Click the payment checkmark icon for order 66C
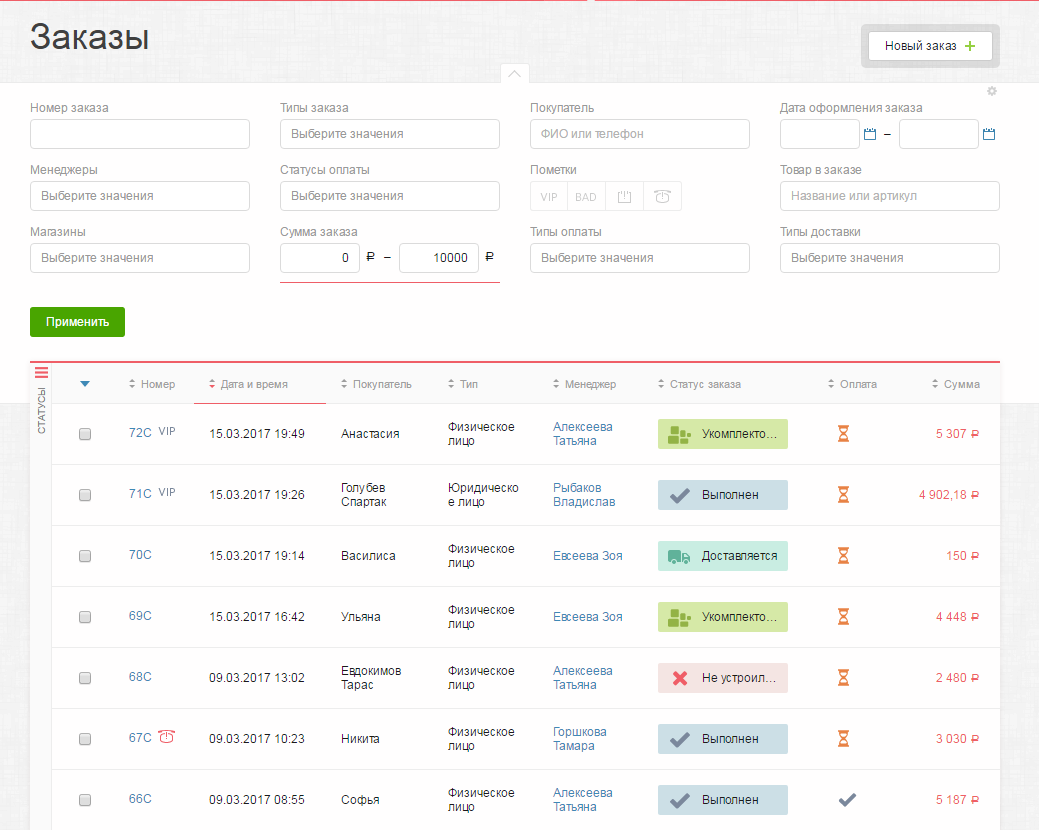Screen dimensions: 1039x830 tap(846, 800)
